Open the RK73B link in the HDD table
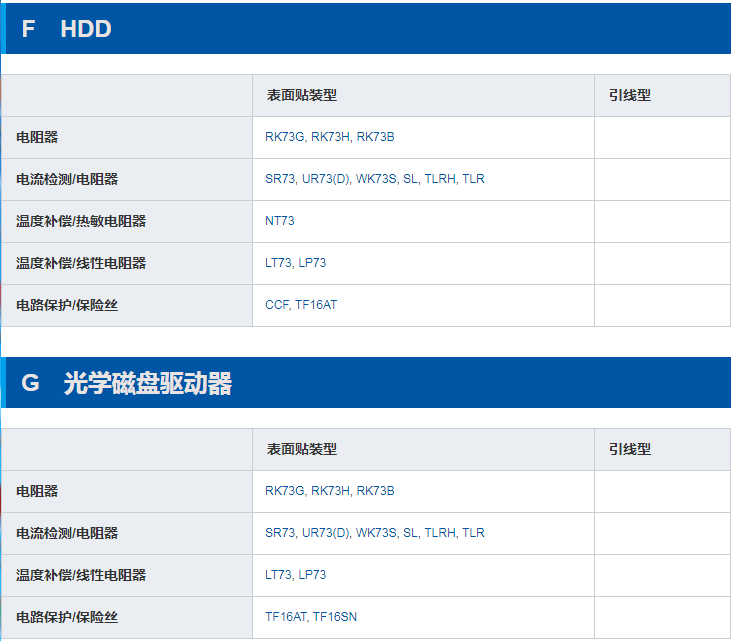 tap(375, 137)
